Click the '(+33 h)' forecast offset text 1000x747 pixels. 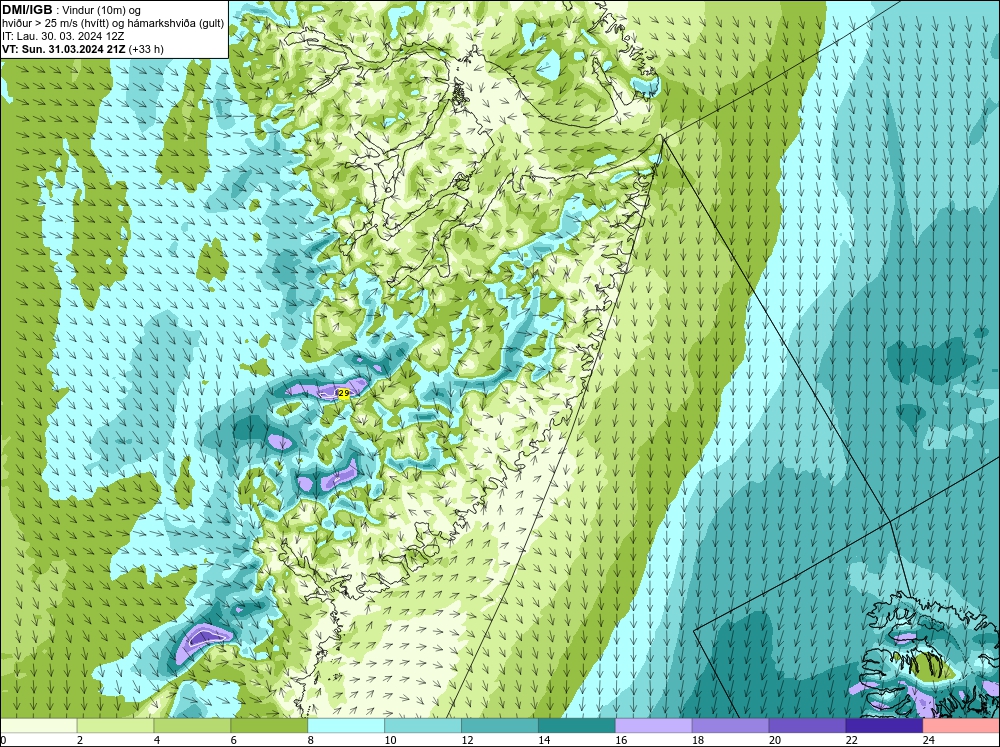tap(146, 49)
